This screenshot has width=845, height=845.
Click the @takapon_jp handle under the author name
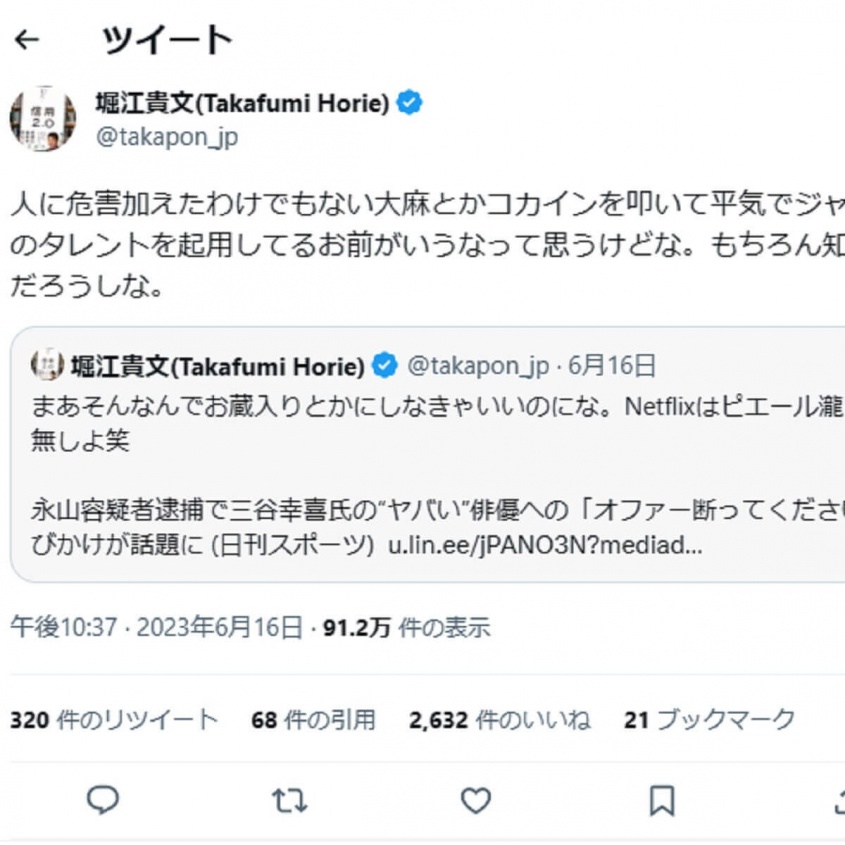(x=166, y=137)
